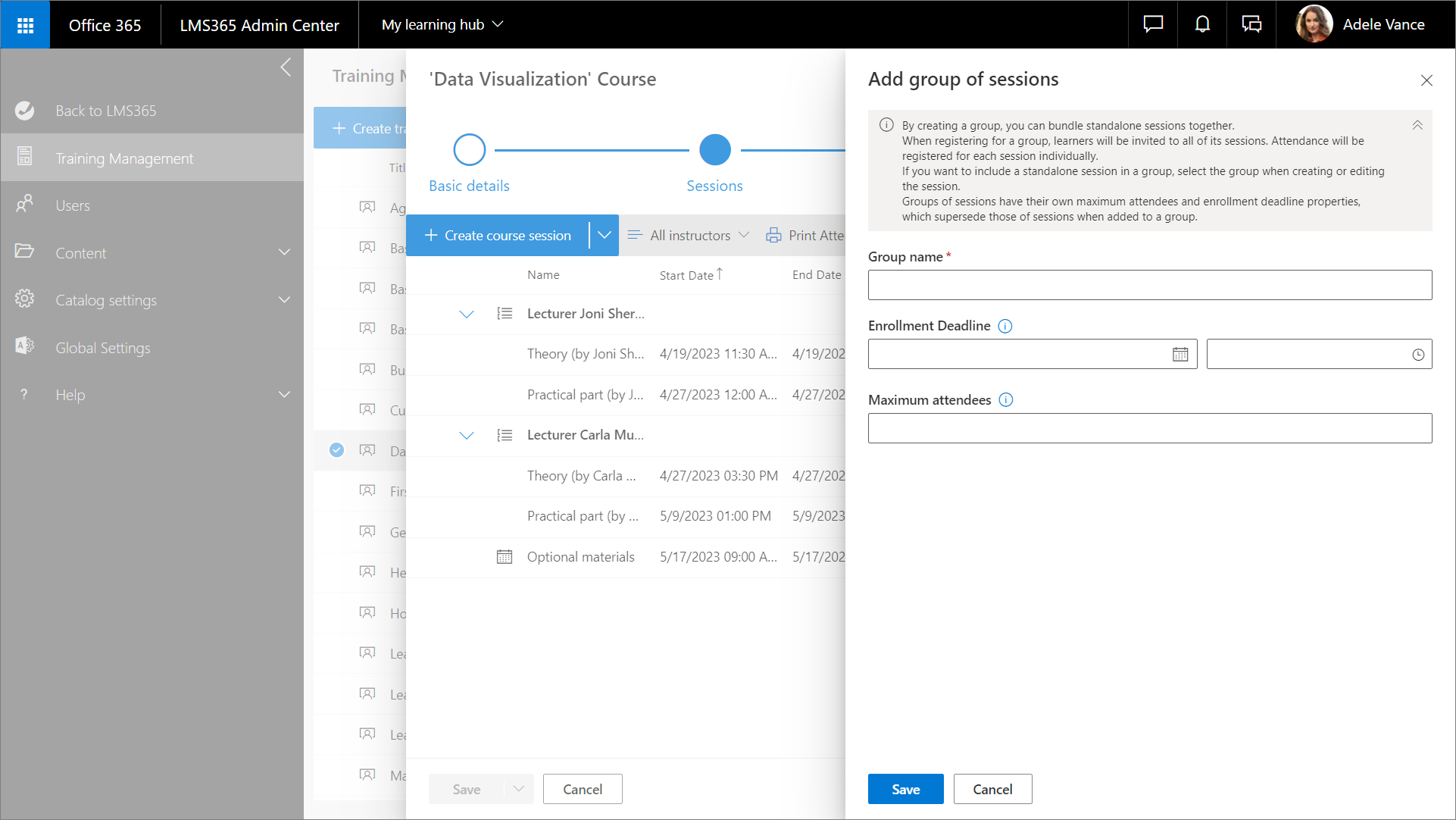Open the Create course session dropdown arrow
Screen dimensions: 1456x820
[604, 236]
